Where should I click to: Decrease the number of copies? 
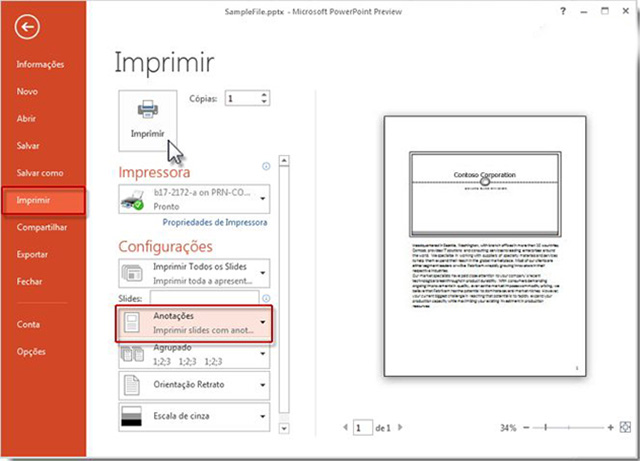click(264, 102)
